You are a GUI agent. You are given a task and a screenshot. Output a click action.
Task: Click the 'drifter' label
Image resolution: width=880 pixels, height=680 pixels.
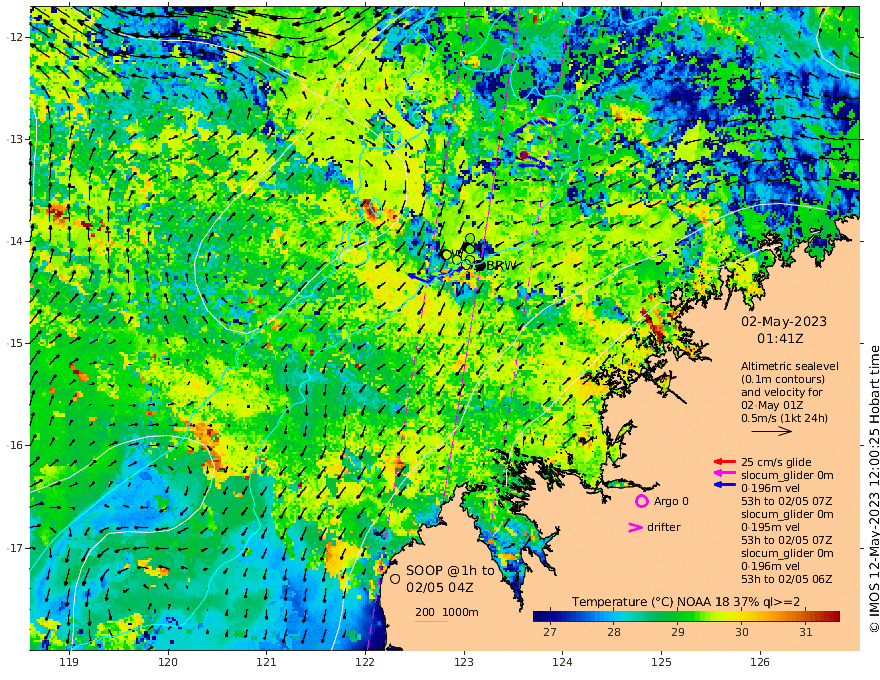(x=663, y=527)
